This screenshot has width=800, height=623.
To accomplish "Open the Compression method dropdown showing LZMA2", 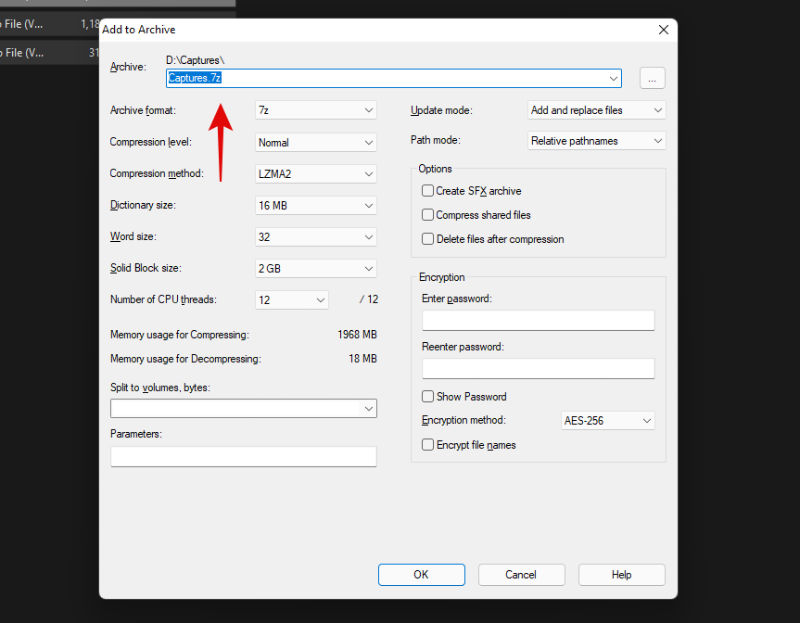I will [x=316, y=174].
